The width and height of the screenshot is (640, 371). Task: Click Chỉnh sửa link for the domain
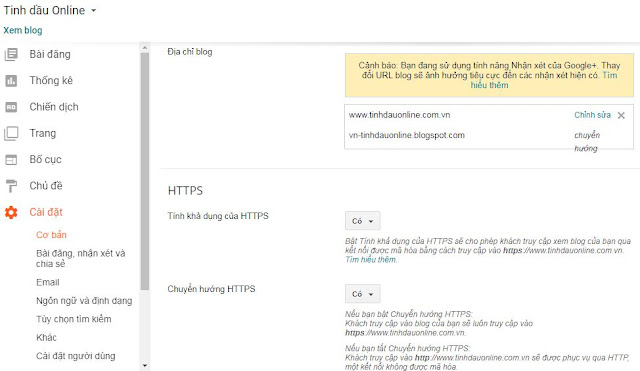tap(592, 115)
